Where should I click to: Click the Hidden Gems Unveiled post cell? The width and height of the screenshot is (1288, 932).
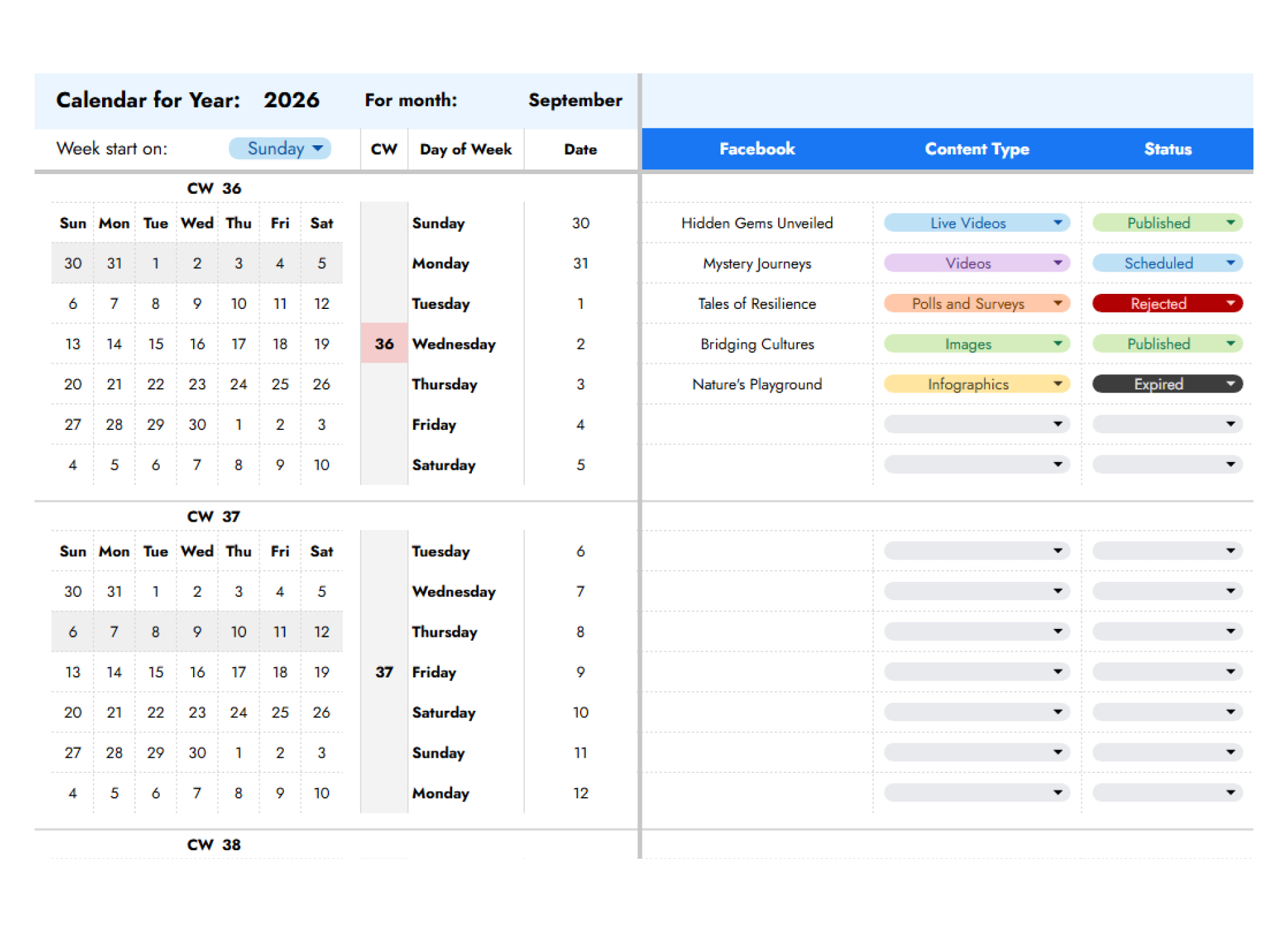tap(757, 223)
